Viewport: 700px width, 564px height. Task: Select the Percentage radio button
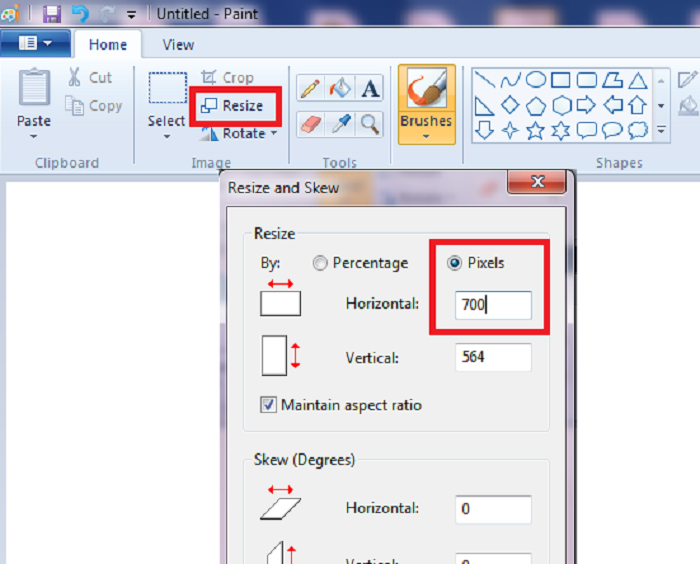click(x=320, y=263)
